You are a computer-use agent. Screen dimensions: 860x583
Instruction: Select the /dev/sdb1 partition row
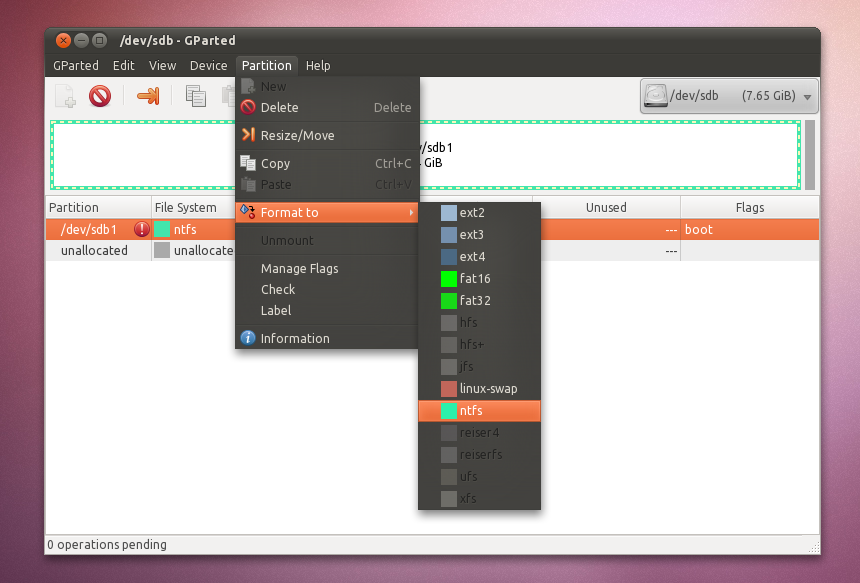pos(432,229)
